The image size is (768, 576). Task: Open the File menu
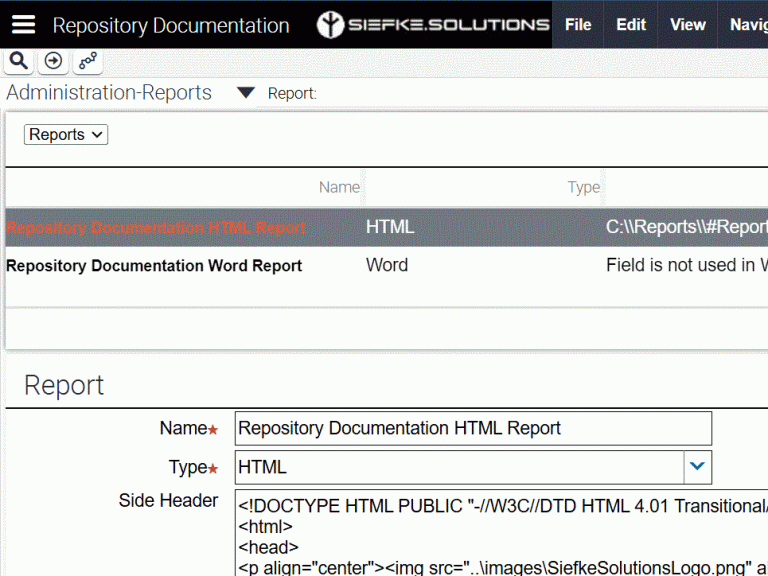click(578, 24)
